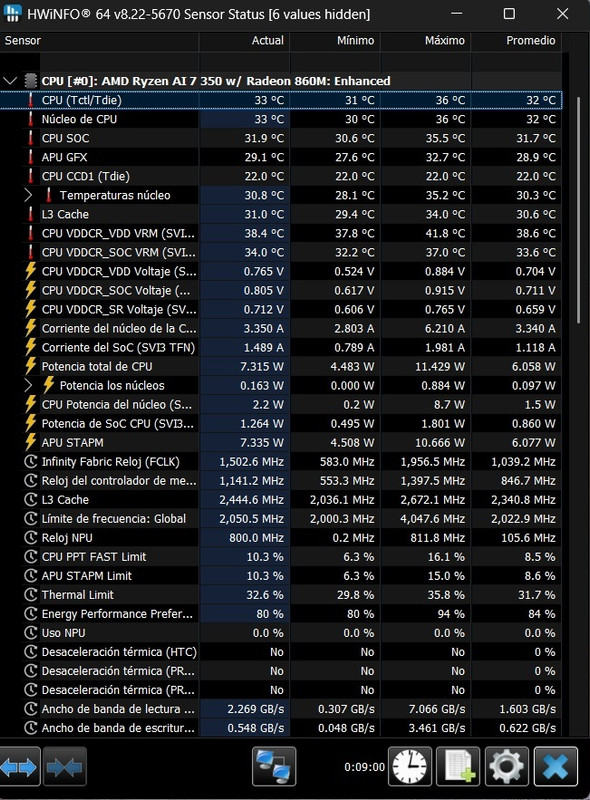Expand the Potencia los núcleos subtree
This screenshot has height=800, width=590.
pos(28,385)
